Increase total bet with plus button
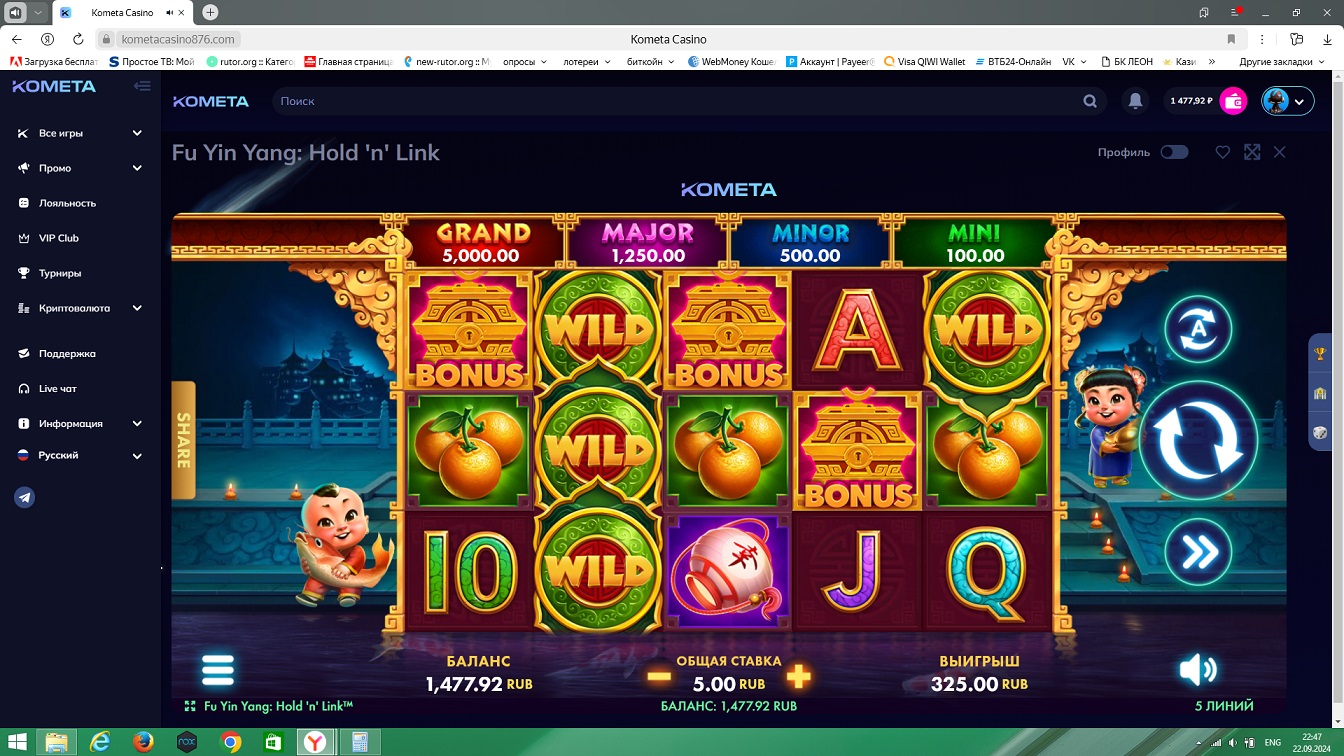Screen dimensions: 1344x756 click(798, 676)
